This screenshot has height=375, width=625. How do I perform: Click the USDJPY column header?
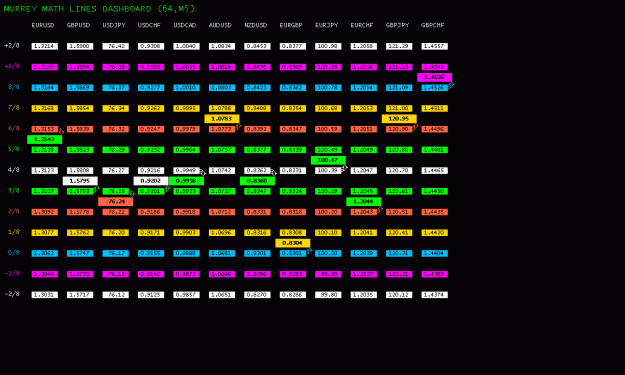(x=114, y=25)
